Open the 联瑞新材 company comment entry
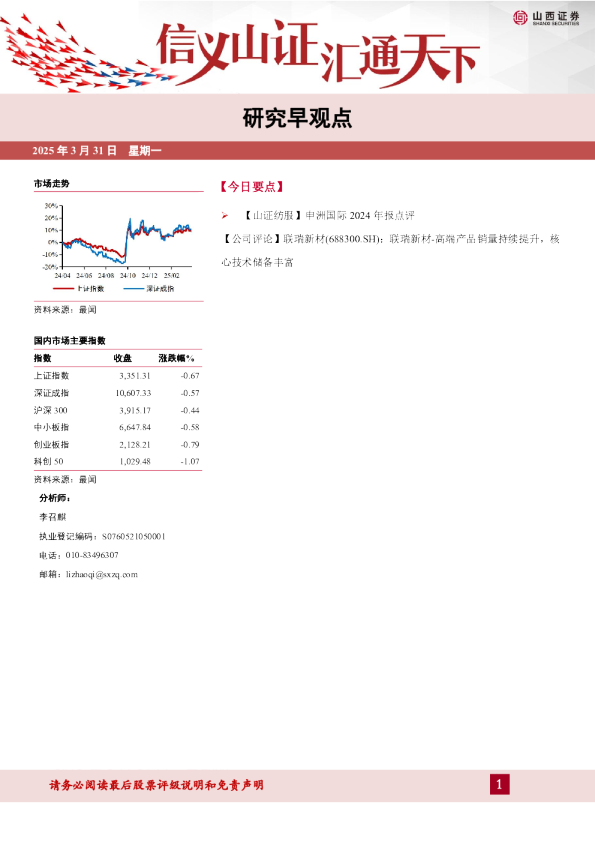595x842 pixels. point(391,250)
